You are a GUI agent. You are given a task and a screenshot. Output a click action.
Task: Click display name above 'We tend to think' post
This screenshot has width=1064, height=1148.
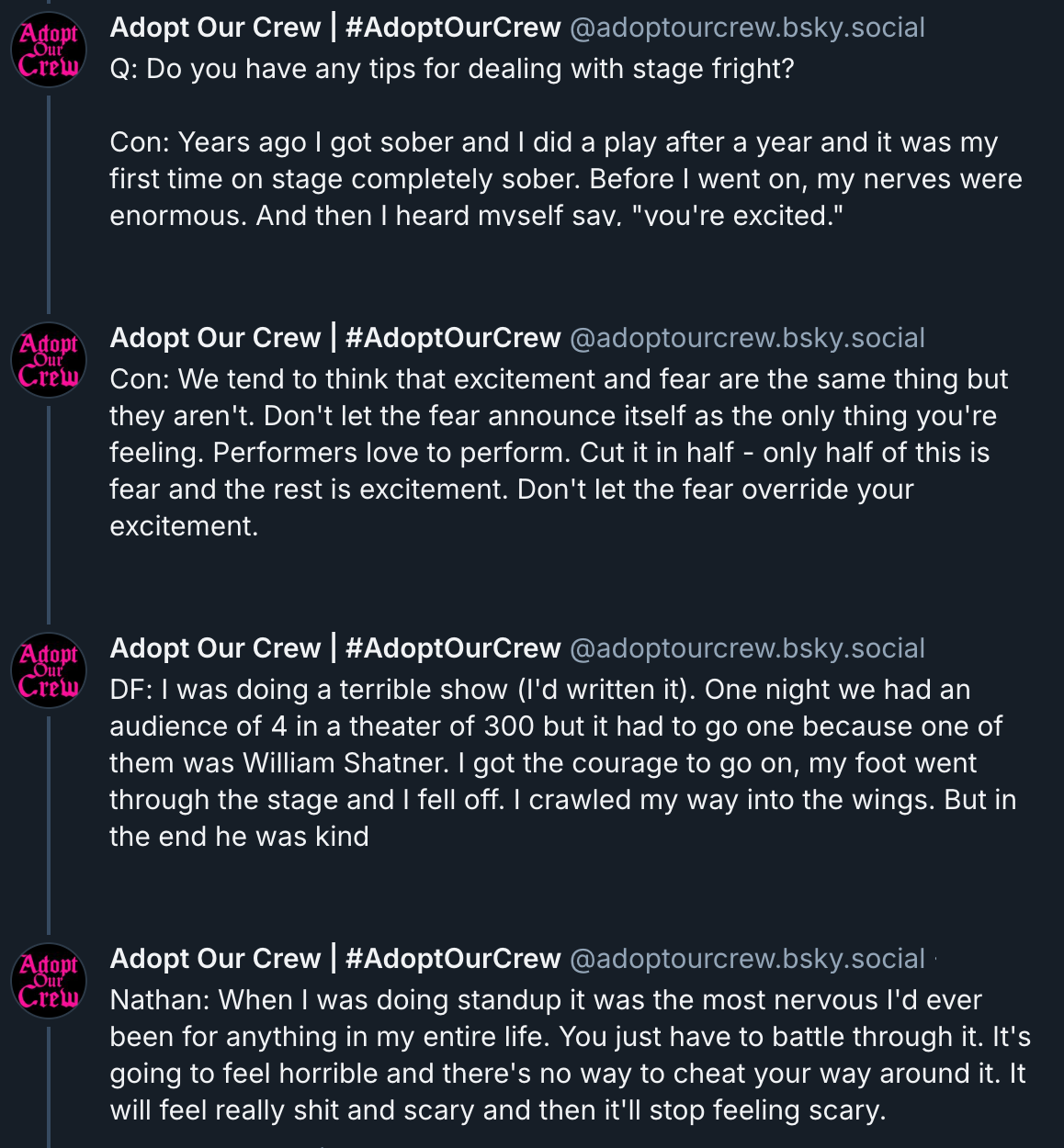[335, 338]
